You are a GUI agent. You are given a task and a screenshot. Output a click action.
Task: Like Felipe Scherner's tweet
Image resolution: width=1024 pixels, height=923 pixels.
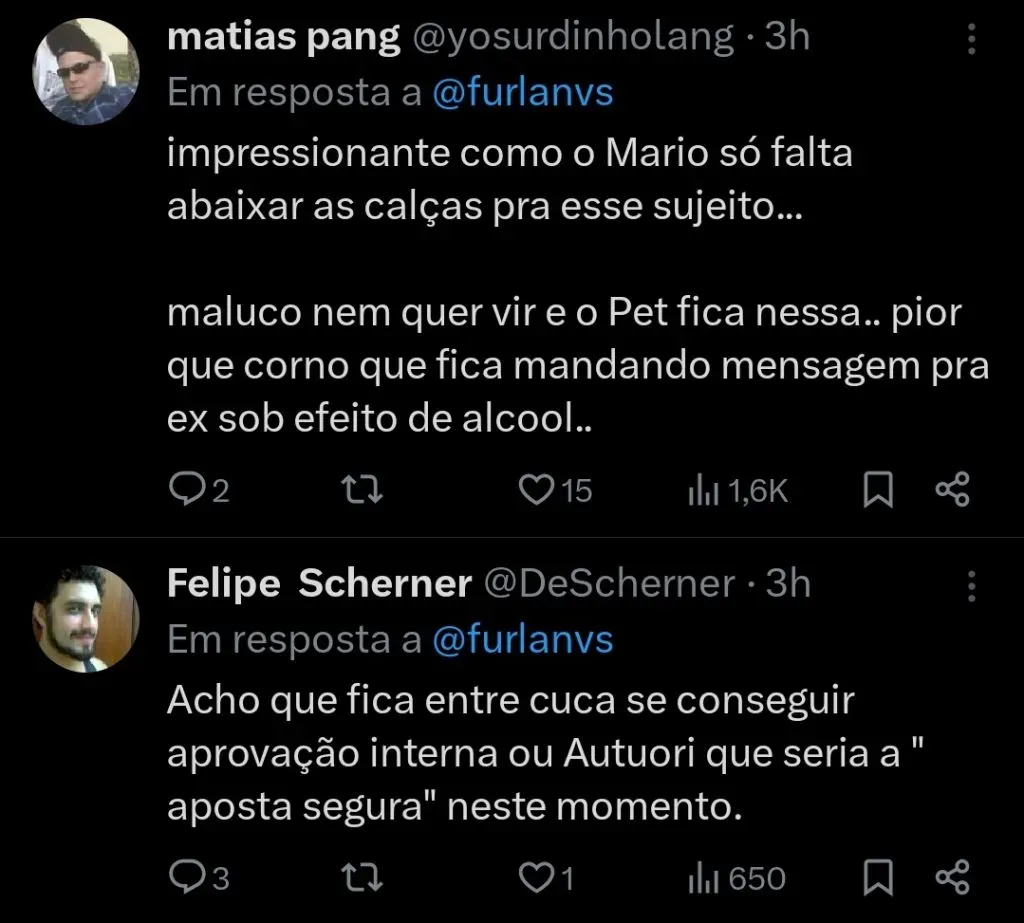(x=536, y=878)
